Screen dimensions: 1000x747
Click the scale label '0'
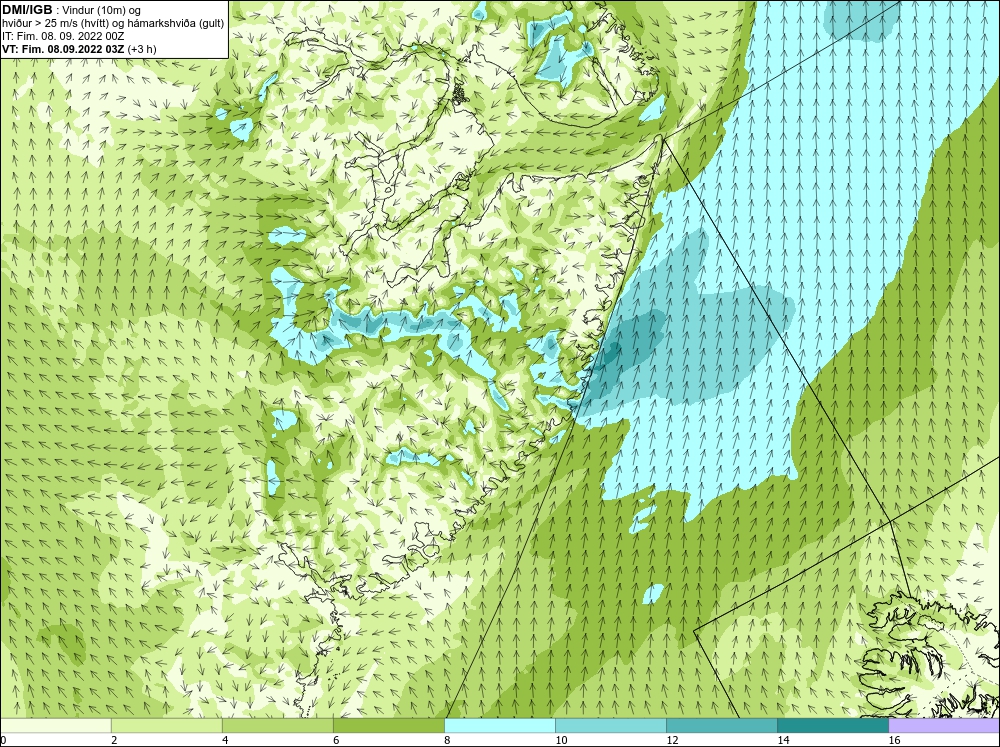pos(3,740)
